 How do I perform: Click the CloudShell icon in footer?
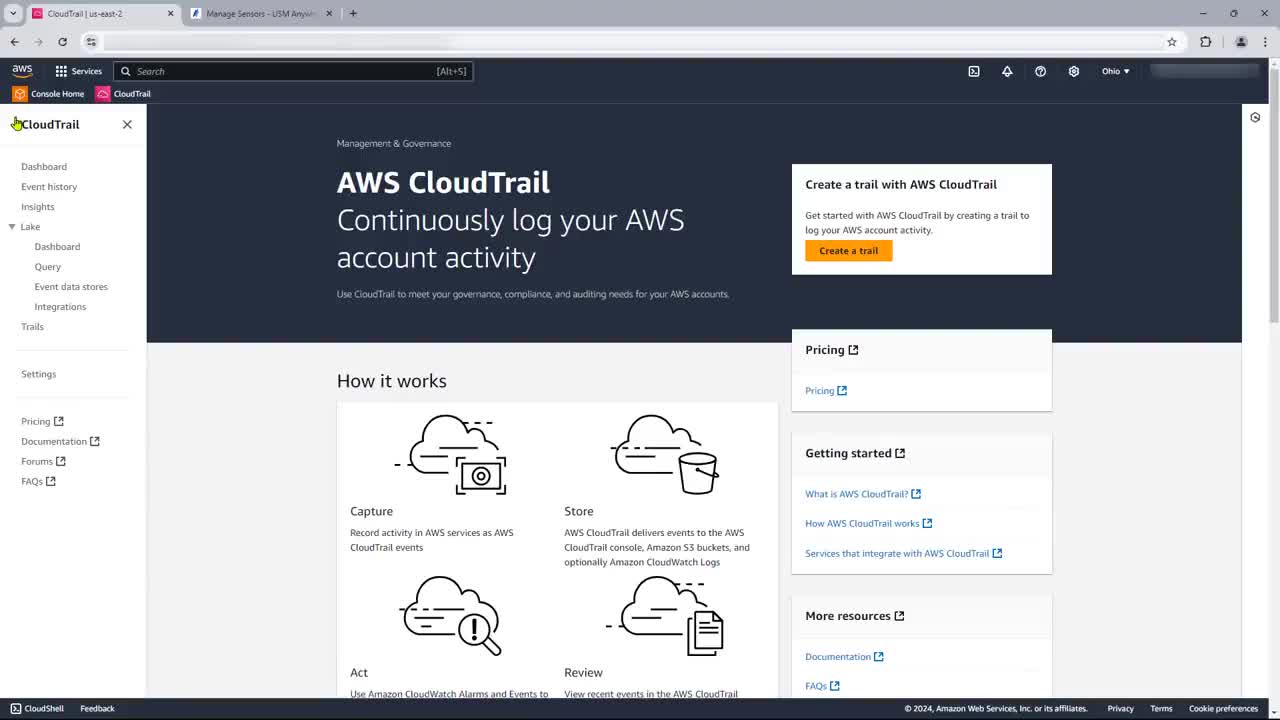coord(15,708)
